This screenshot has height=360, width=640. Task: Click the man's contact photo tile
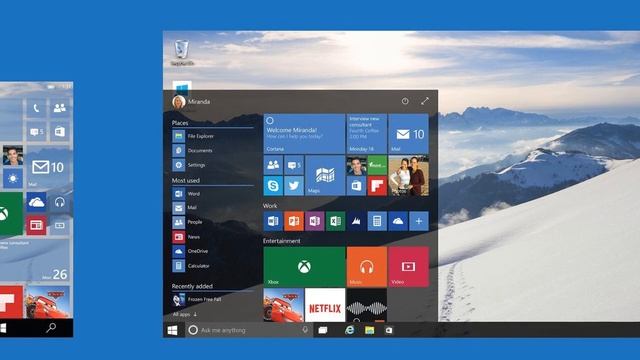tap(356, 165)
